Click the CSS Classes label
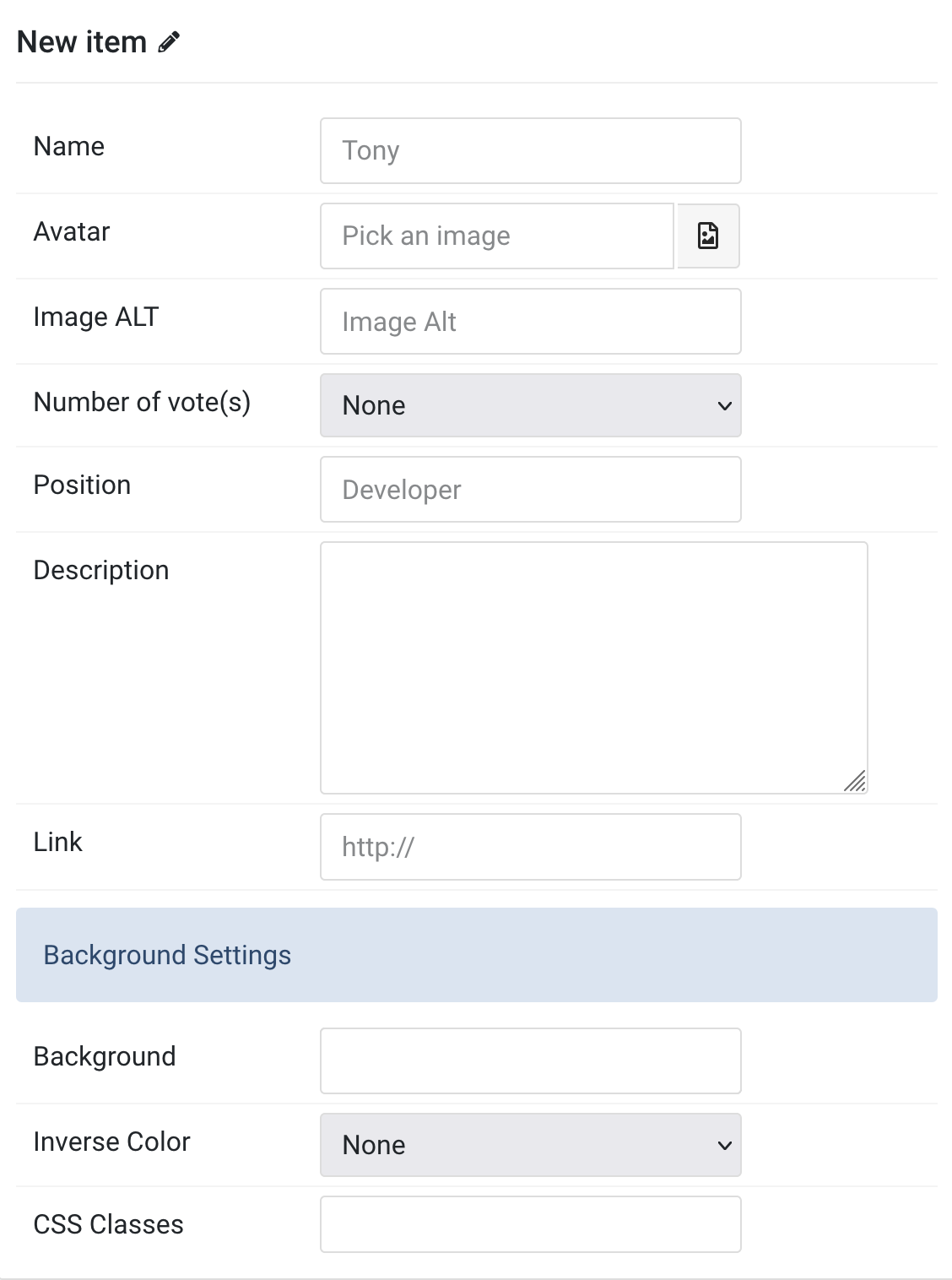 108,1224
